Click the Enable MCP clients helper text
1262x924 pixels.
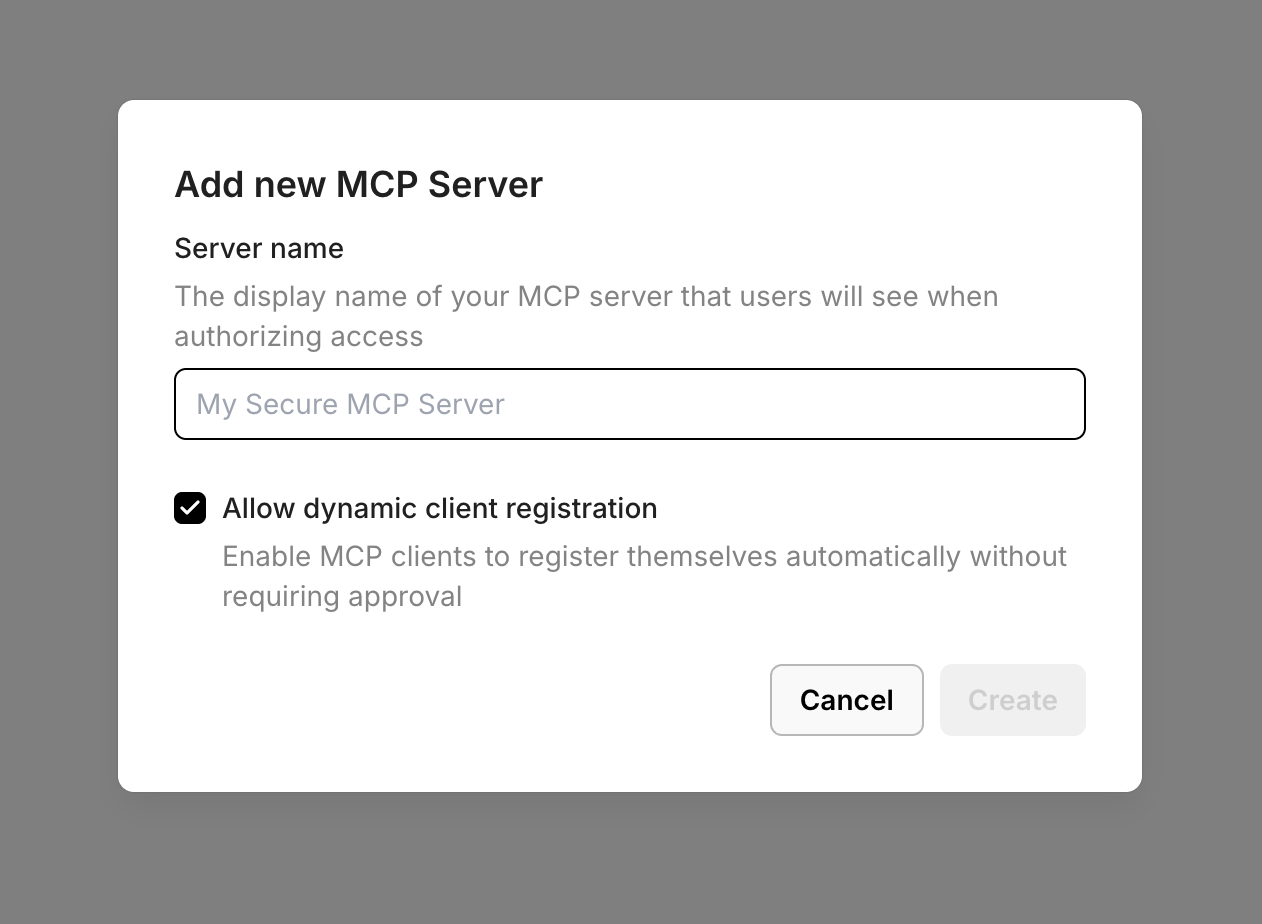pos(645,557)
